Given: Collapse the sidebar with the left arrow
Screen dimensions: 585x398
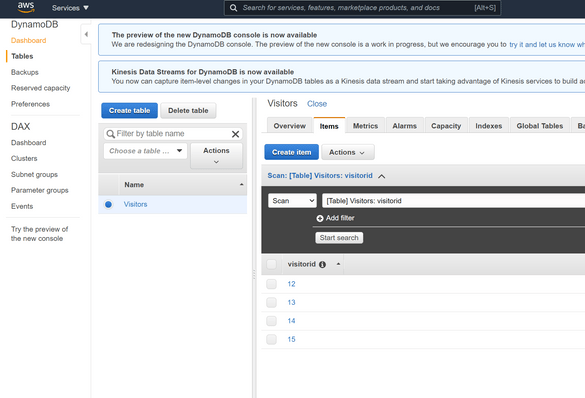Looking at the screenshot, I should [x=86, y=34].
